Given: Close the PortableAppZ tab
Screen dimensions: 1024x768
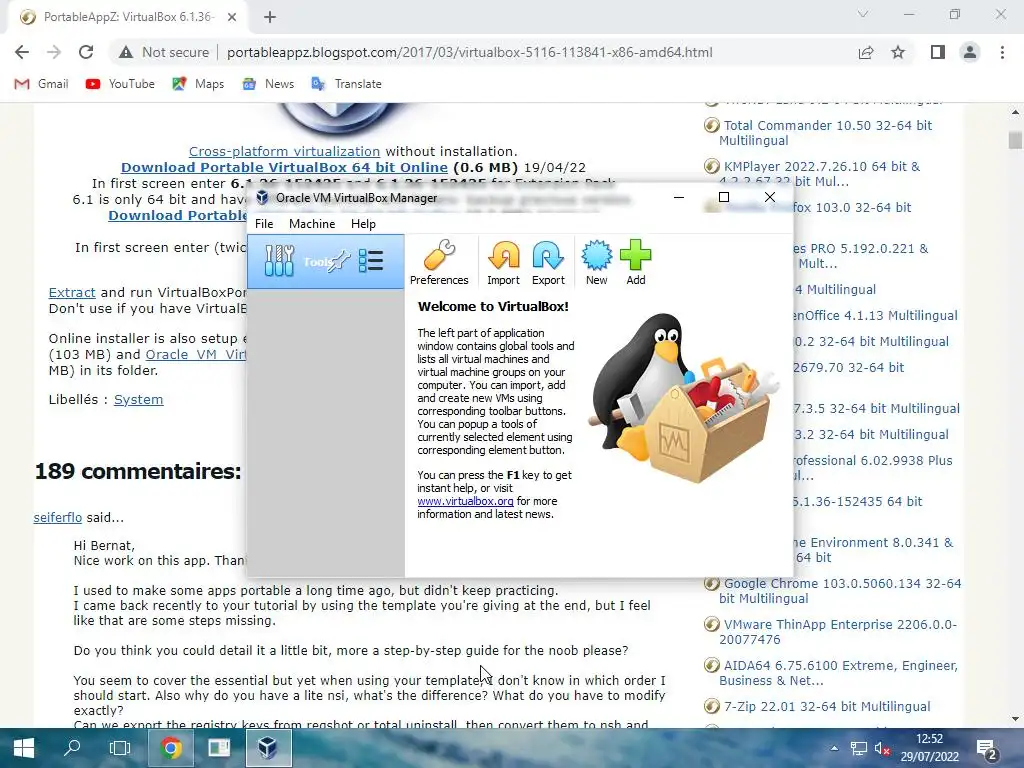Looking at the screenshot, I should [x=232, y=17].
